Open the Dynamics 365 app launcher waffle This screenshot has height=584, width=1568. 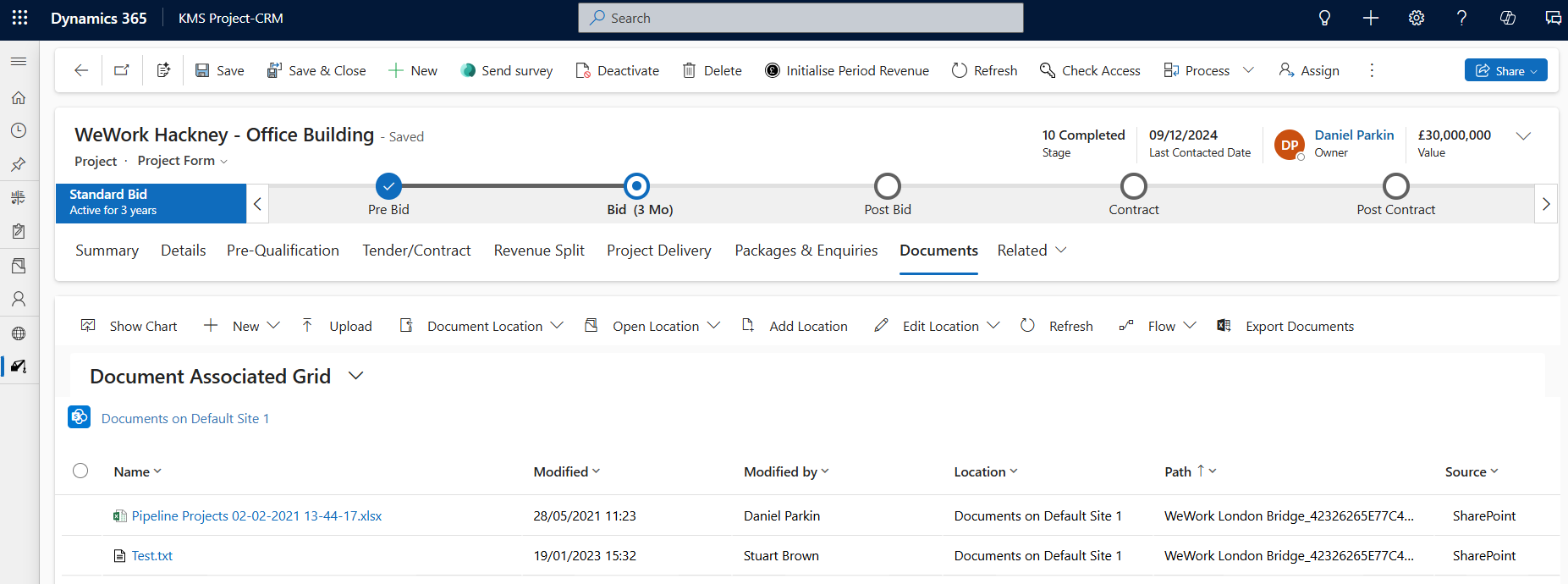[19, 18]
